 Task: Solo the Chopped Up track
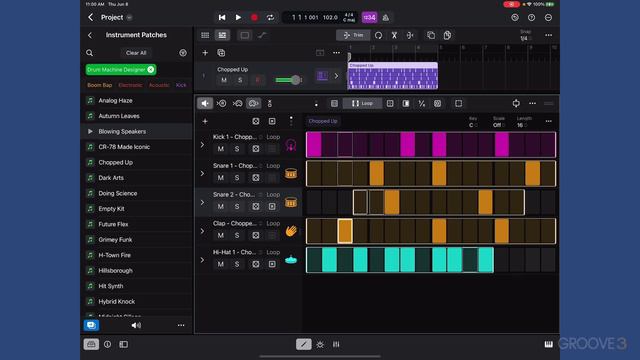[x=240, y=80]
